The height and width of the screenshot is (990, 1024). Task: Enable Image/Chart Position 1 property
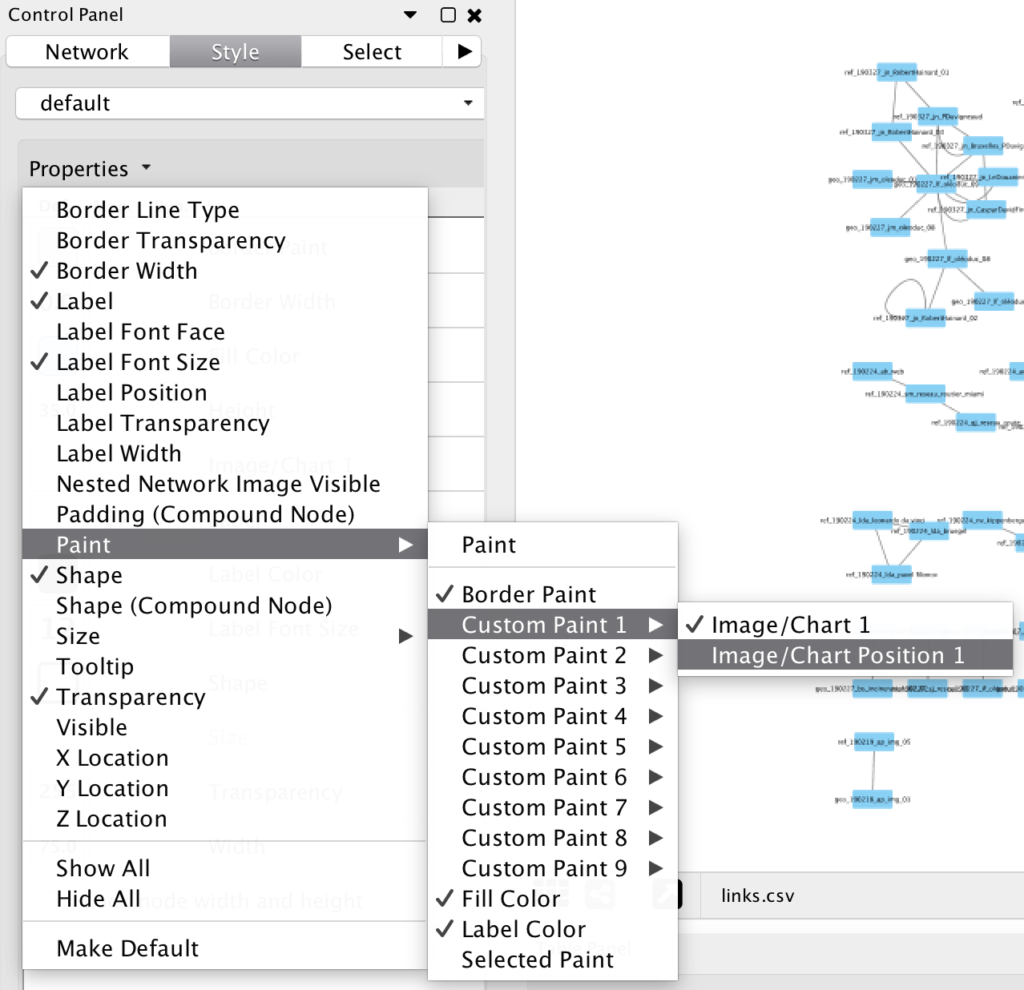tap(845, 655)
